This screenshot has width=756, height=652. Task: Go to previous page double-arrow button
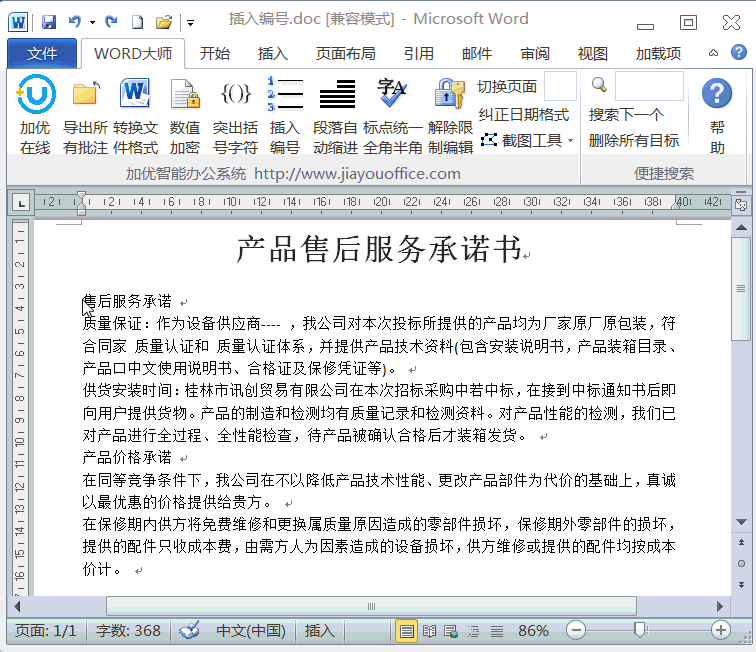pyautogui.click(x=741, y=543)
